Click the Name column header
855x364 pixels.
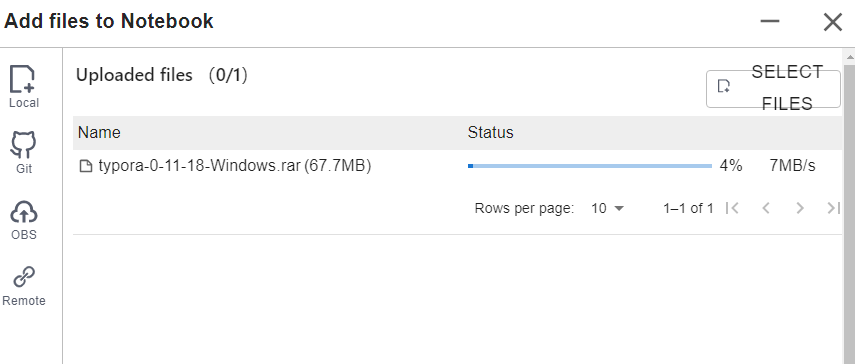click(99, 132)
